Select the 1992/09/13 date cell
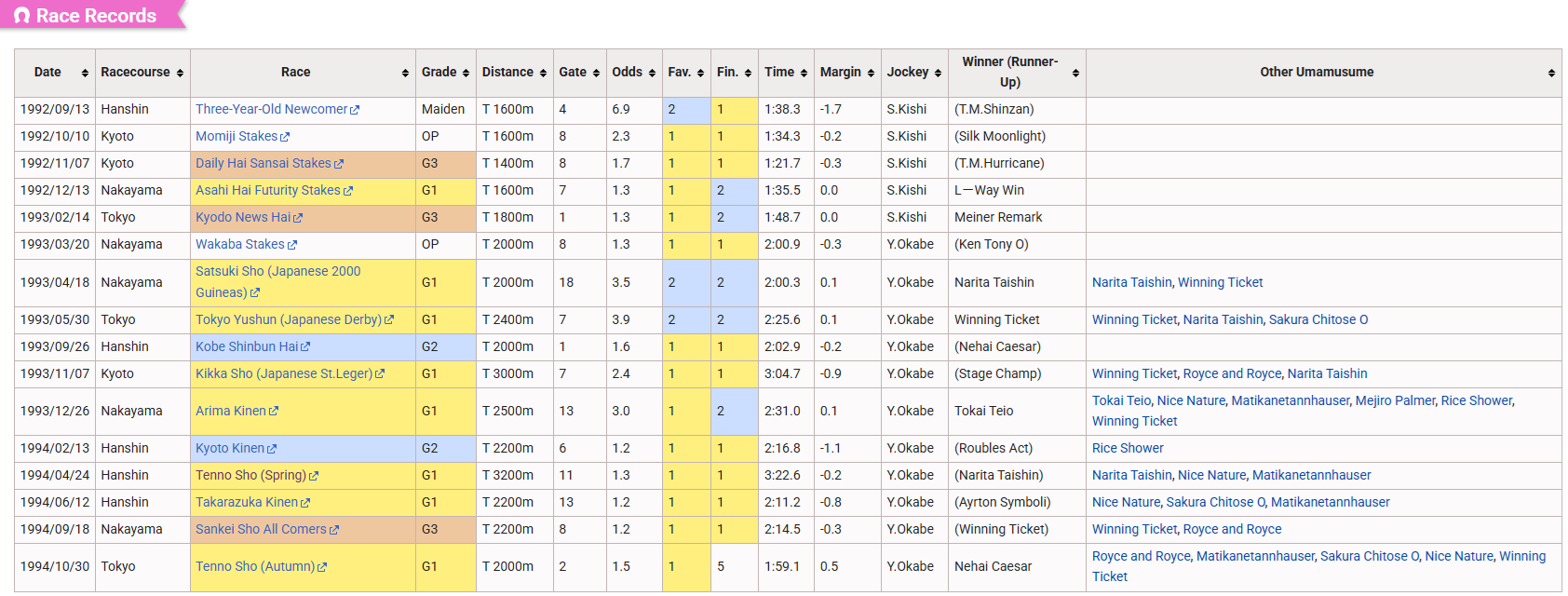1568x596 pixels. pyautogui.click(x=55, y=109)
